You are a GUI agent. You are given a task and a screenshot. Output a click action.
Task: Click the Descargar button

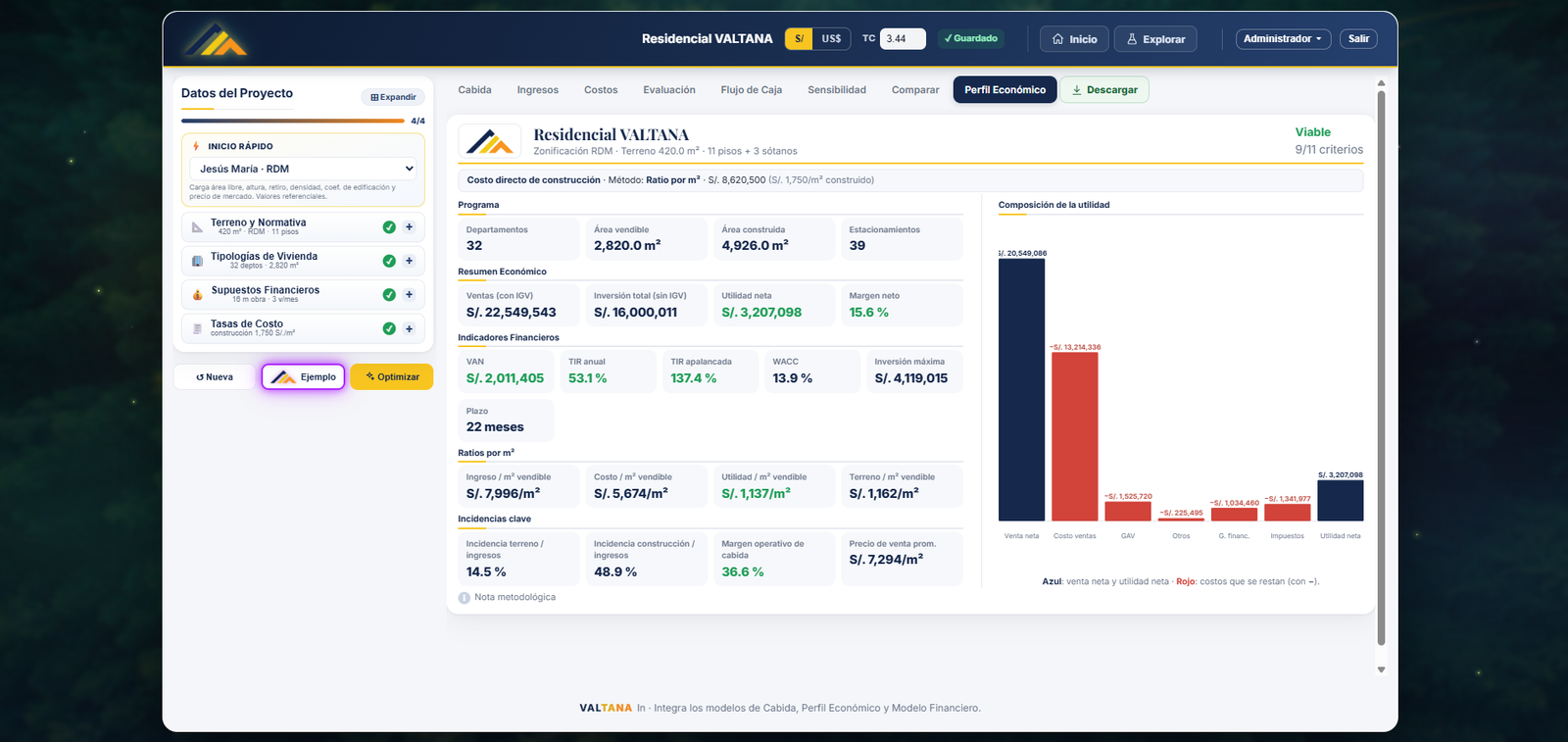tap(1104, 90)
